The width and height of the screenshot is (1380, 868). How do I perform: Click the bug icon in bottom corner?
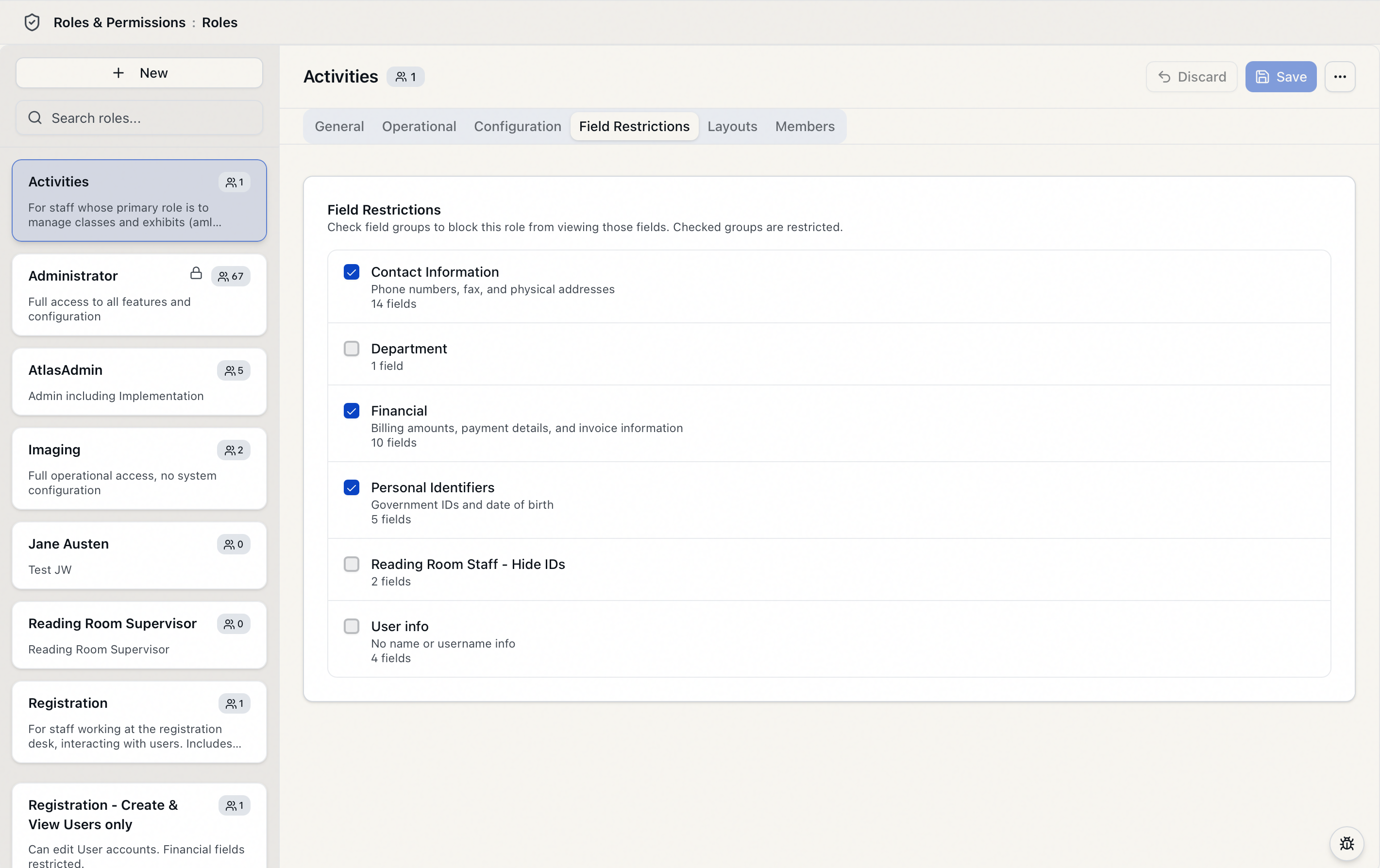[1347, 843]
